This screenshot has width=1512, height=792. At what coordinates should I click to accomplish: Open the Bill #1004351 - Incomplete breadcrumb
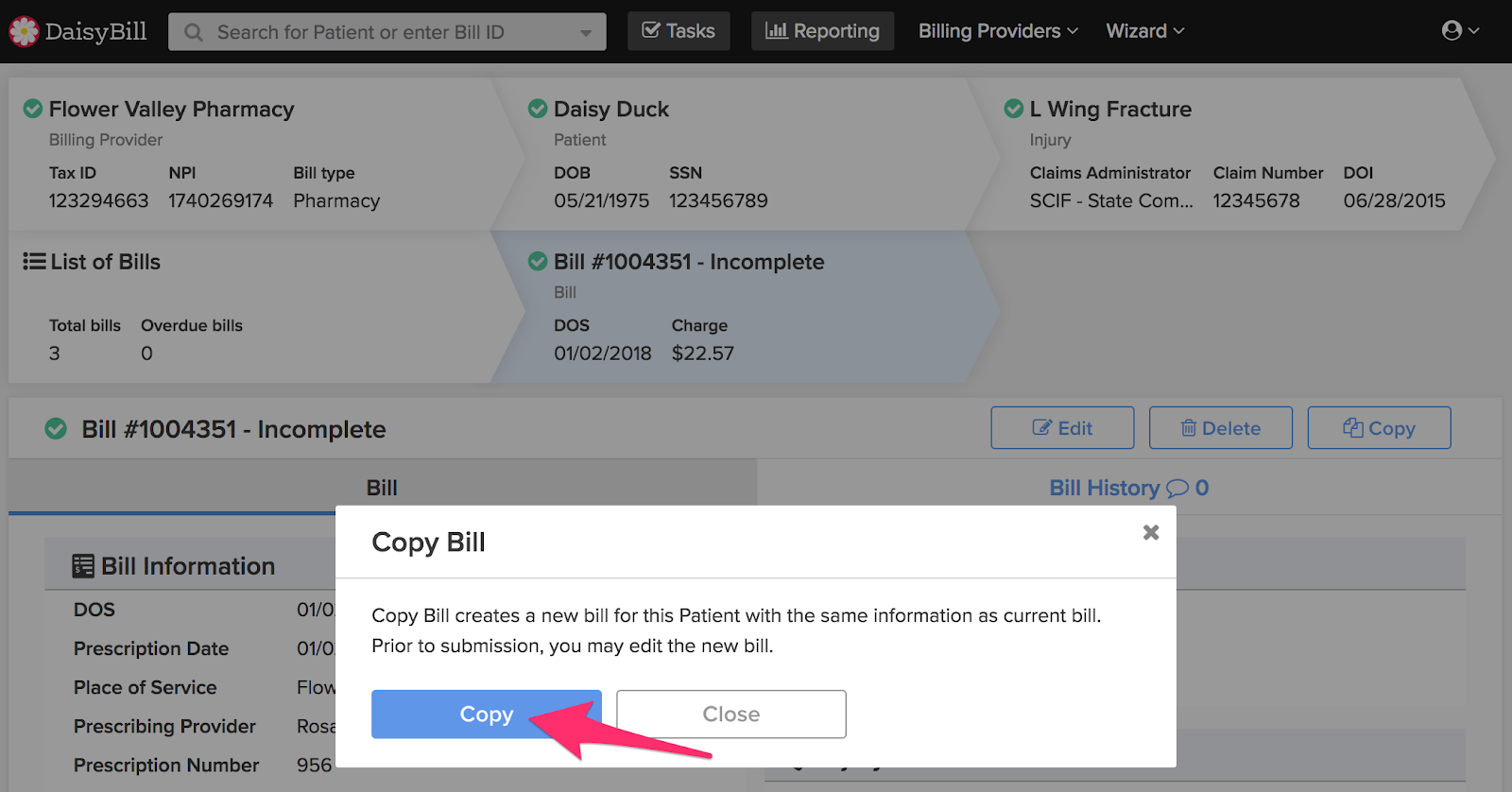[689, 262]
